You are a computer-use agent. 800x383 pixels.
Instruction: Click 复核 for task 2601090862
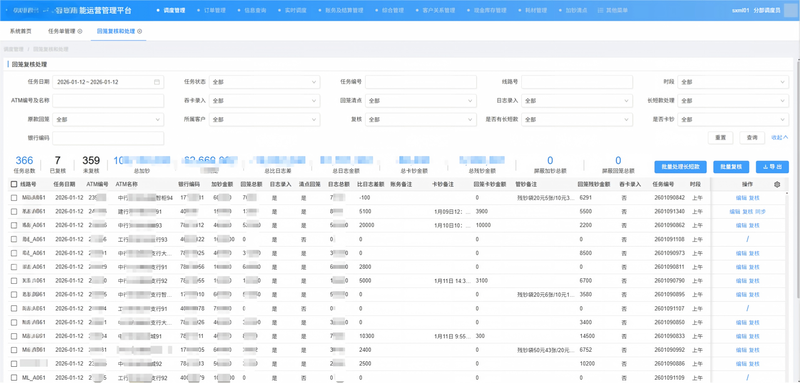(754, 225)
